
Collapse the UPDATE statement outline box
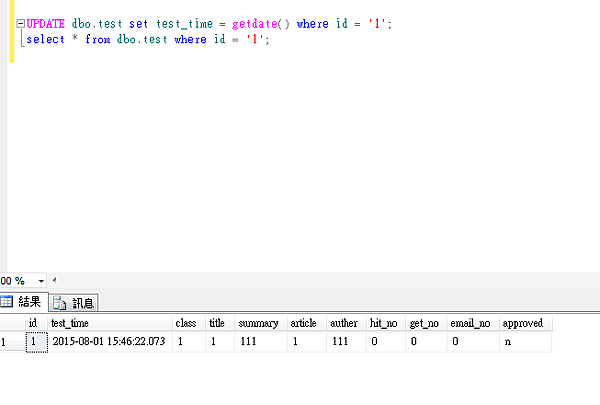point(21,24)
